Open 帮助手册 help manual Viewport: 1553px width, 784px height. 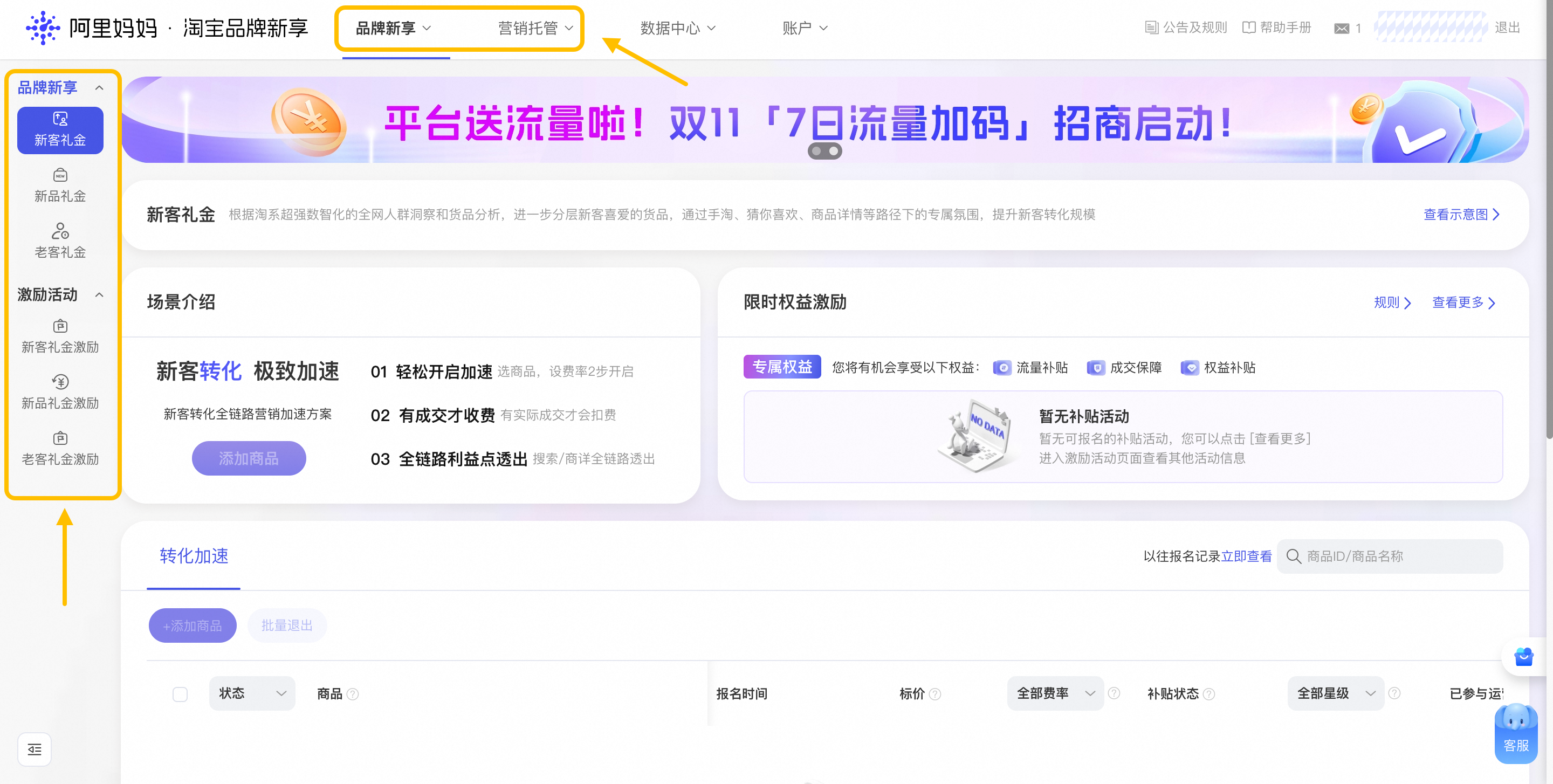pyautogui.click(x=1277, y=27)
